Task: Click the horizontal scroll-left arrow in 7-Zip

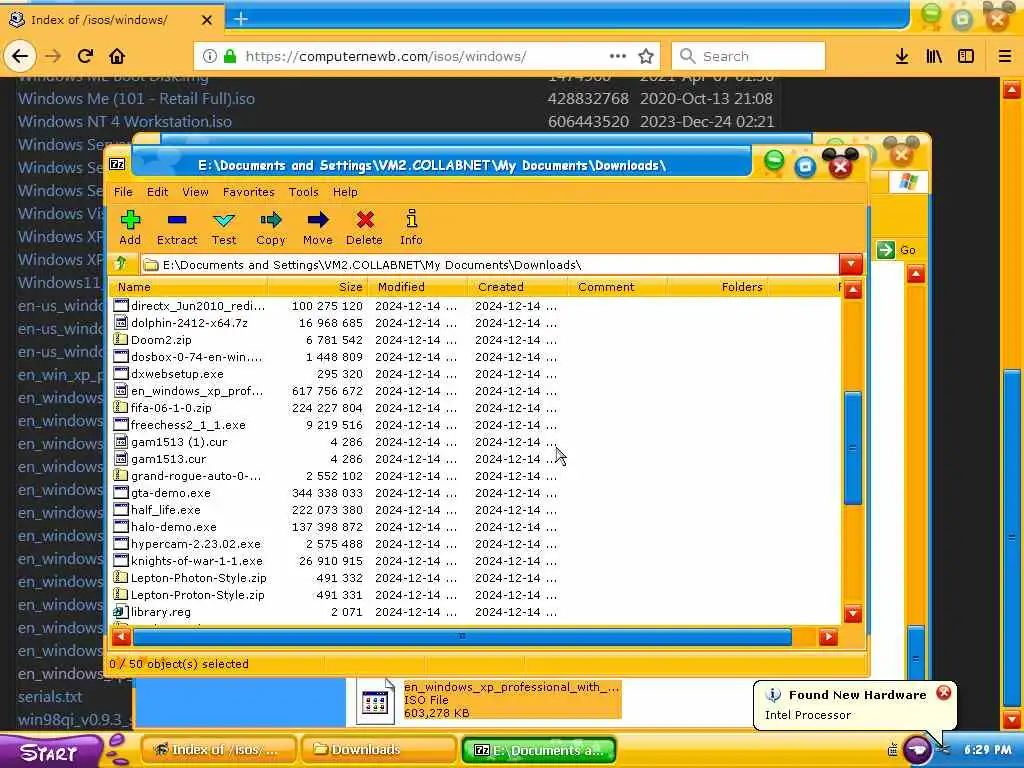Action: 121,637
